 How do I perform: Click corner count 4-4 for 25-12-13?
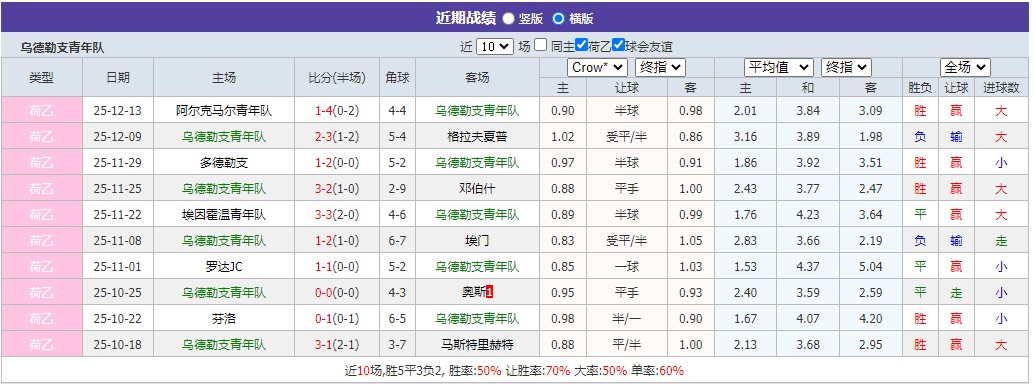(x=397, y=111)
